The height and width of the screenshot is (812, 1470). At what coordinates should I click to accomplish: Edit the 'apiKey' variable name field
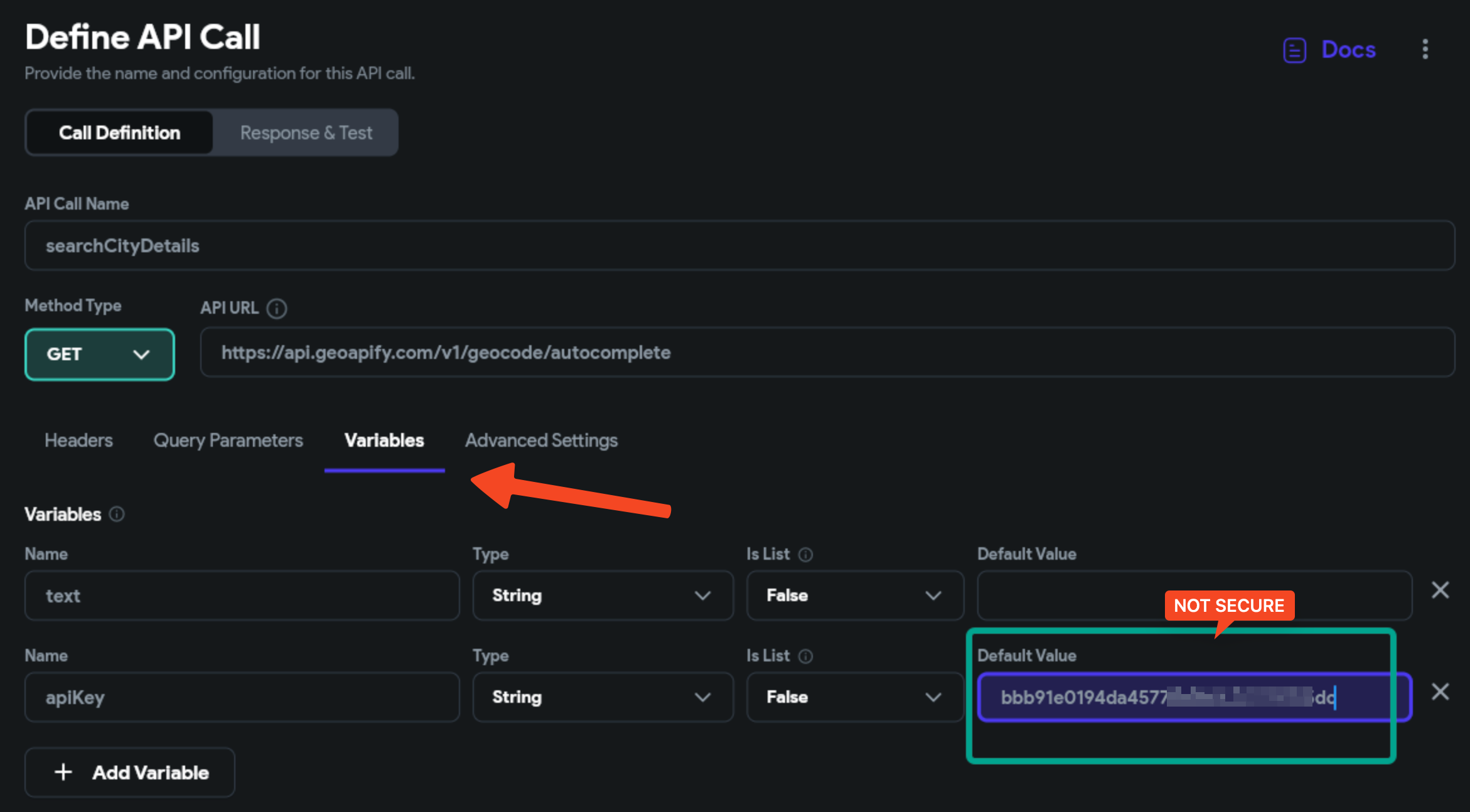242,697
